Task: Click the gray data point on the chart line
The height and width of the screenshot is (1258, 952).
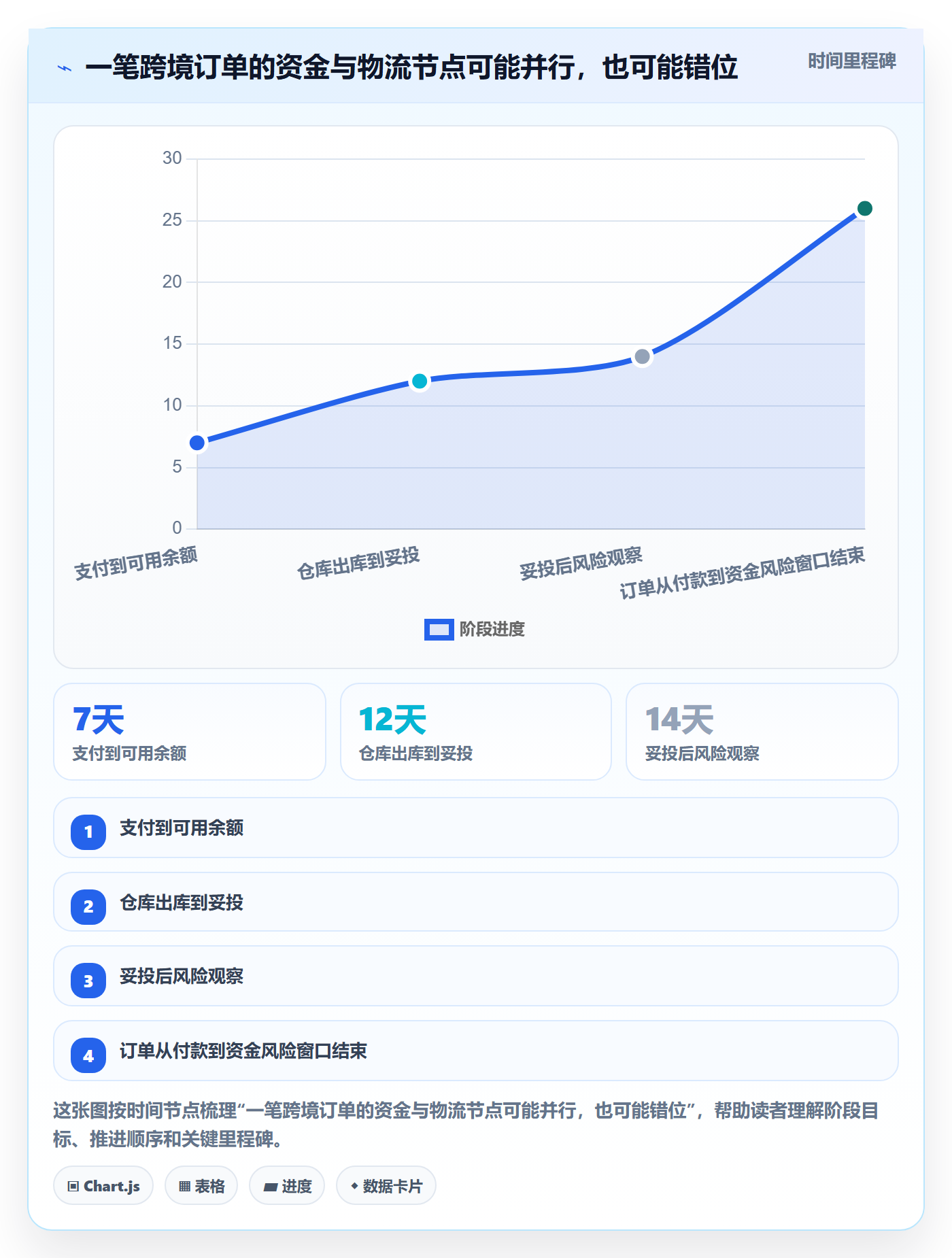Action: pos(642,357)
